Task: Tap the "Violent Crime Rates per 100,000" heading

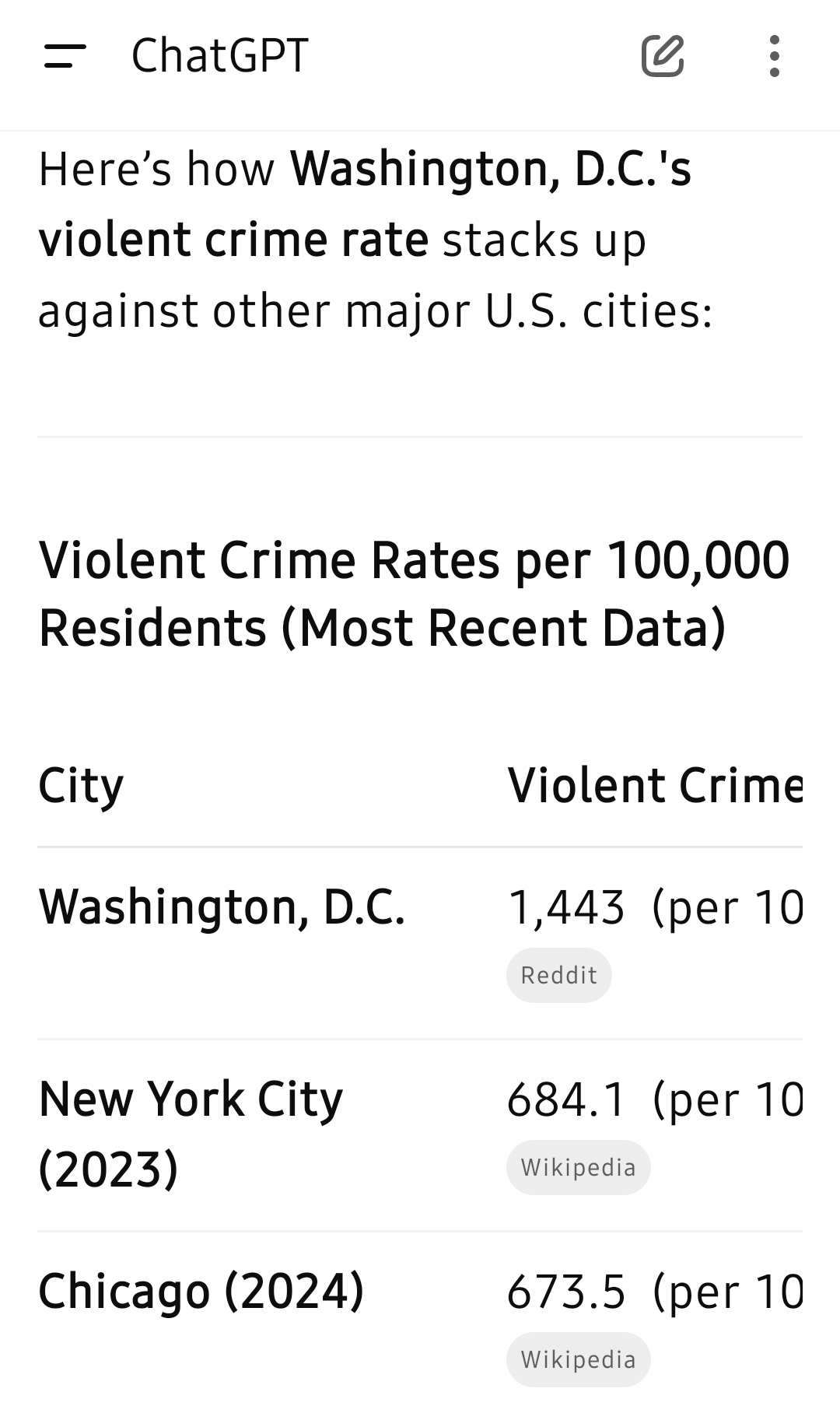Action: 414,560
